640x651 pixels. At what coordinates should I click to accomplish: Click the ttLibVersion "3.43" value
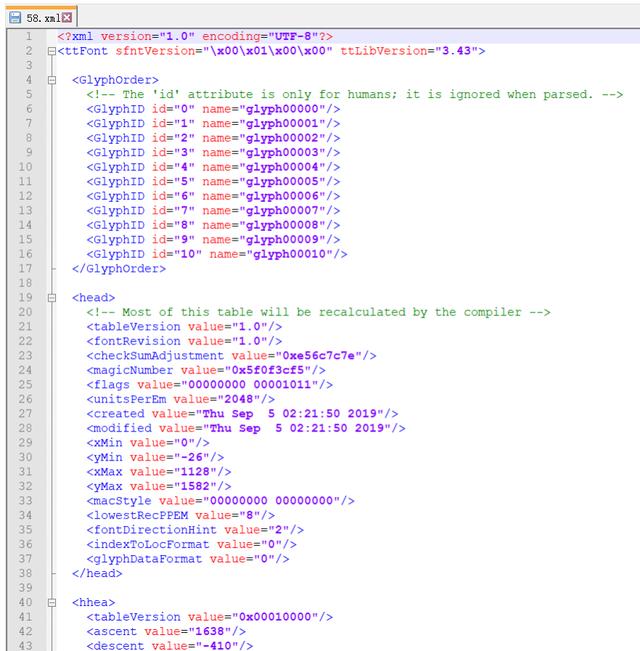457,51
